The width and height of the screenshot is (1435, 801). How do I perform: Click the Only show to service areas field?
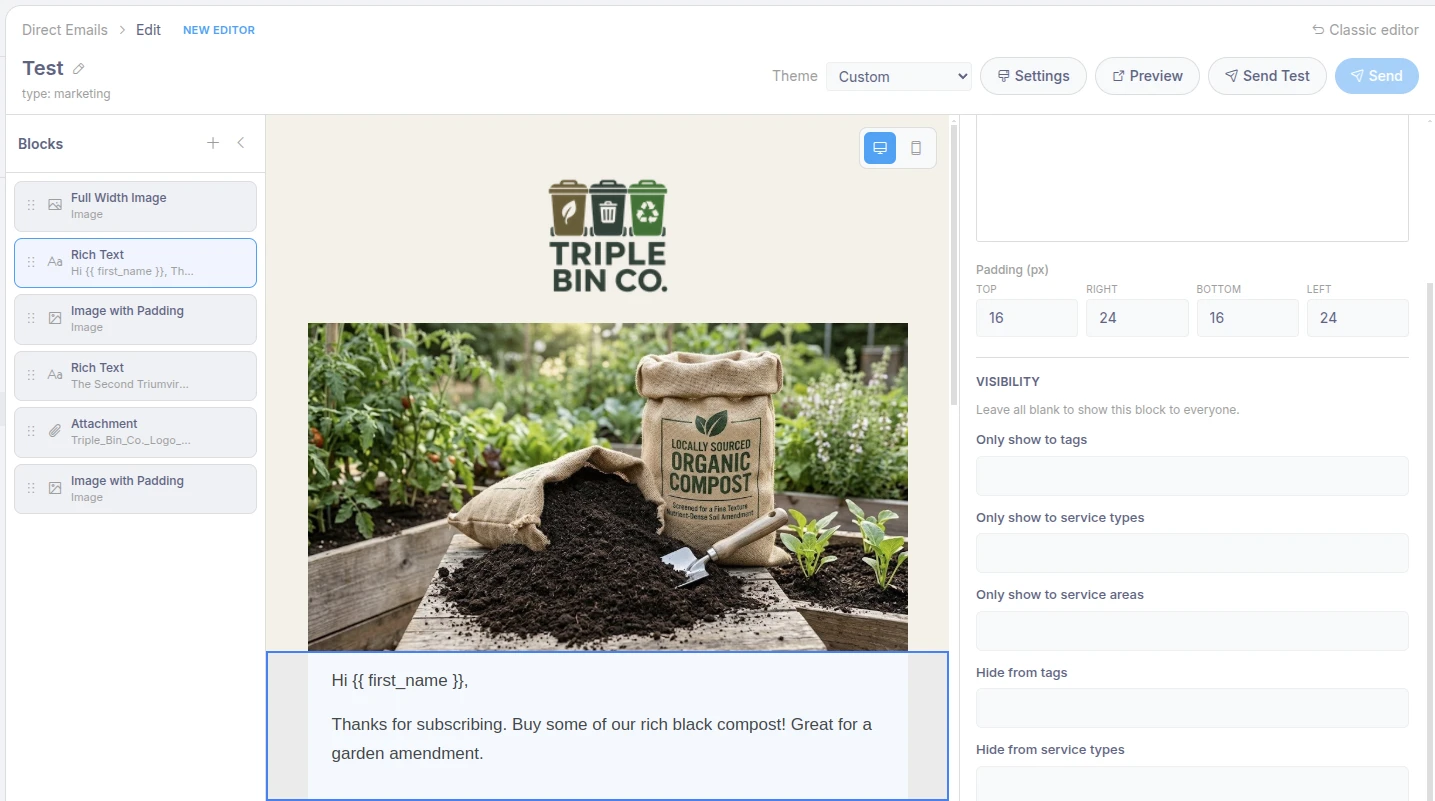pyautogui.click(x=1192, y=631)
